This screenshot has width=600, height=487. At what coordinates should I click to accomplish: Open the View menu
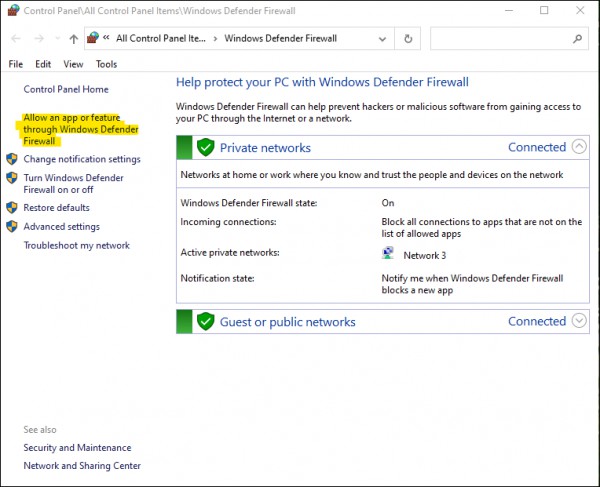pyautogui.click(x=73, y=64)
